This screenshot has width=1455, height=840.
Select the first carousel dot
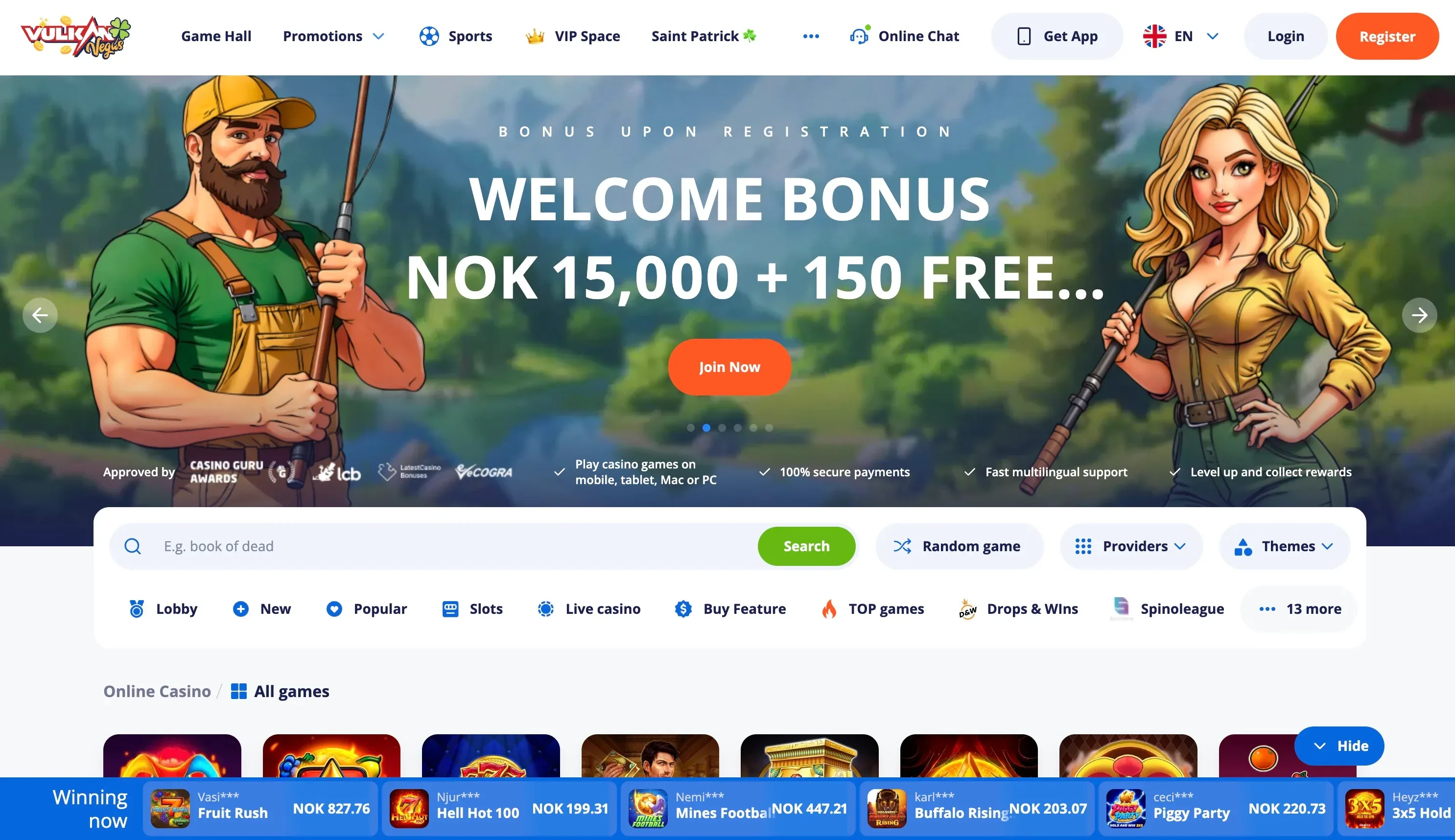pos(691,427)
